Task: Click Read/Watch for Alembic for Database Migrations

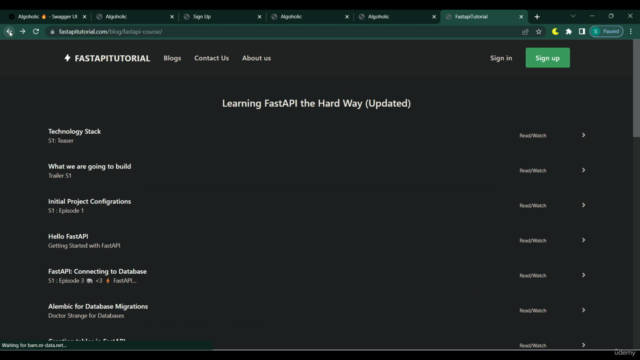Action: pos(533,311)
